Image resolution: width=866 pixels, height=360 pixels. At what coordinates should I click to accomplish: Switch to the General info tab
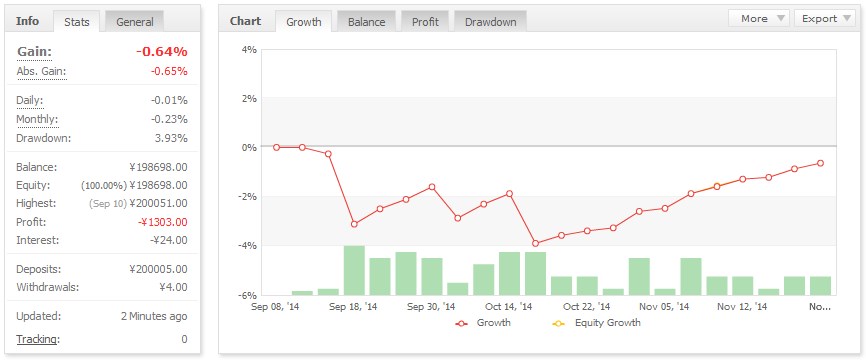point(135,22)
